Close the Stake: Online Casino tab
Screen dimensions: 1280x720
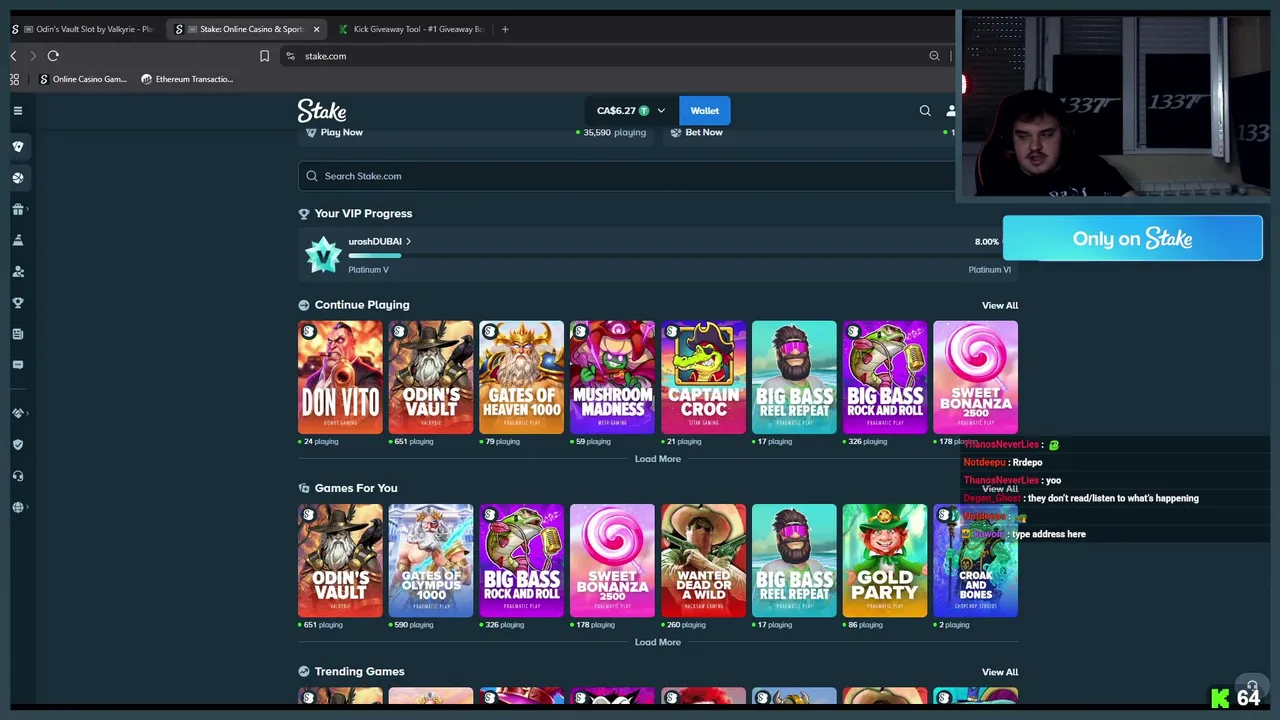316,29
